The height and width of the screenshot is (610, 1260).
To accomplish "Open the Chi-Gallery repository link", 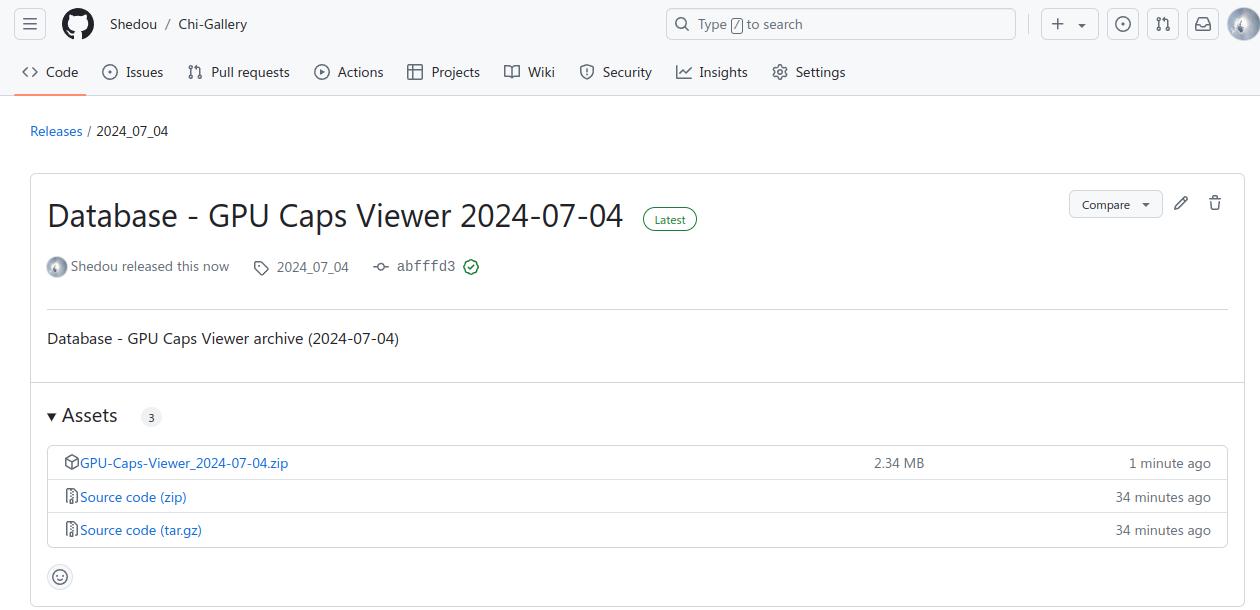I will [x=212, y=24].
